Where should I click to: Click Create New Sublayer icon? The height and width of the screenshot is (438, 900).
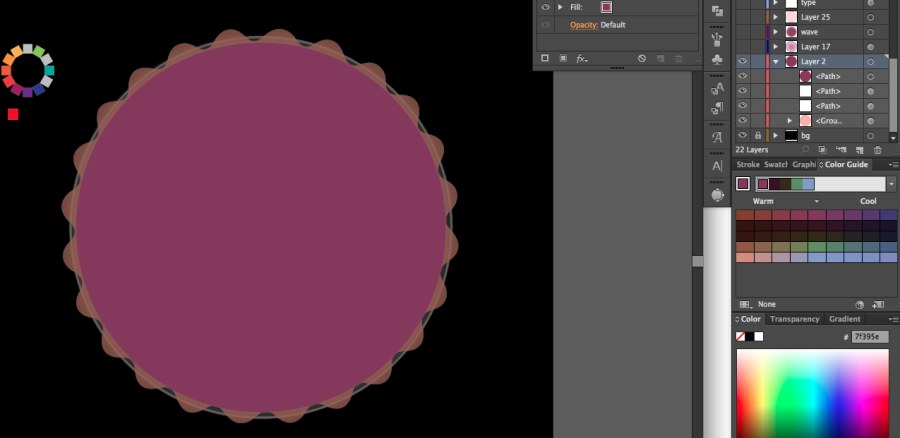(841, 149)
